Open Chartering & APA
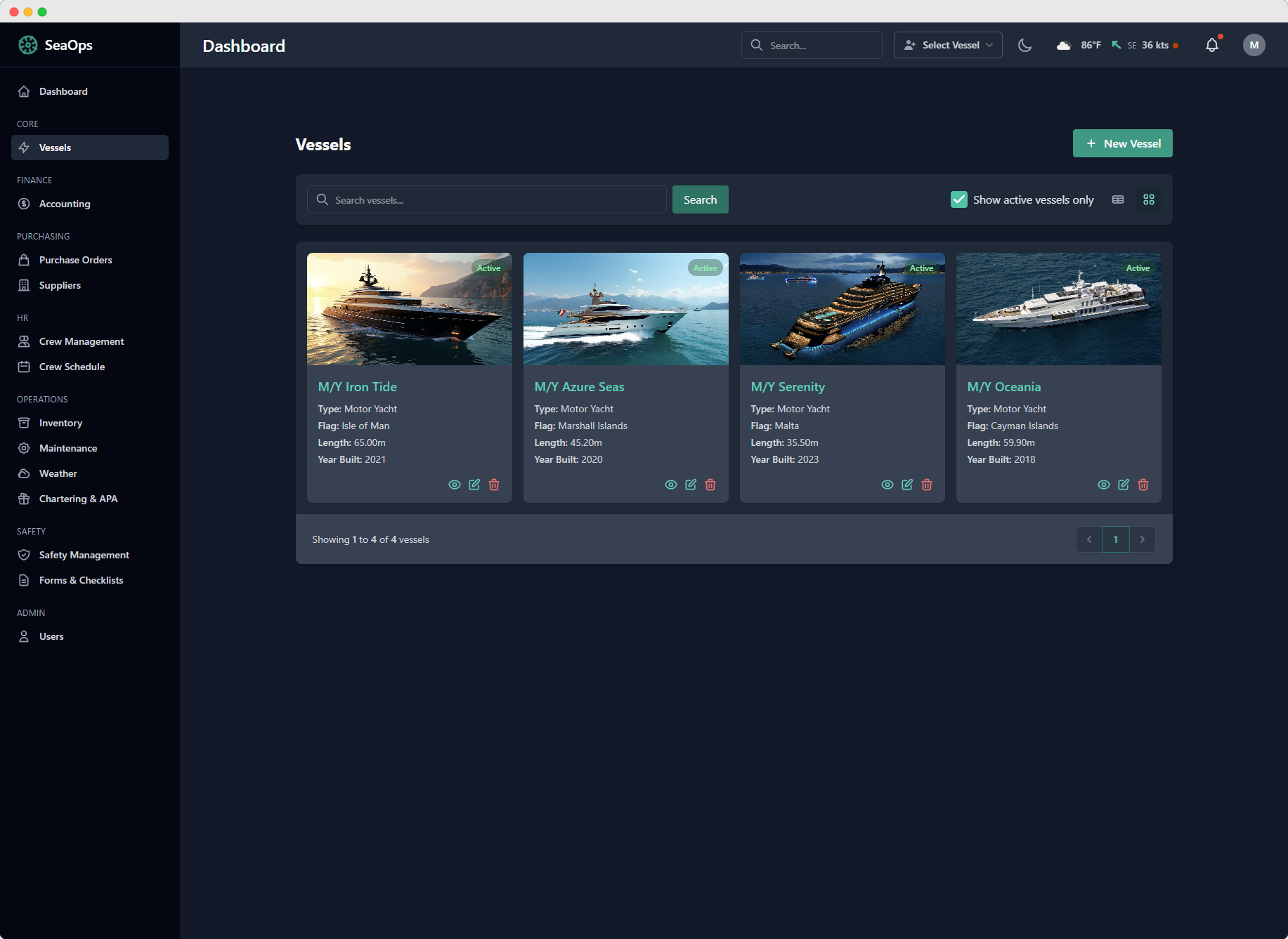 click(78, 499)
